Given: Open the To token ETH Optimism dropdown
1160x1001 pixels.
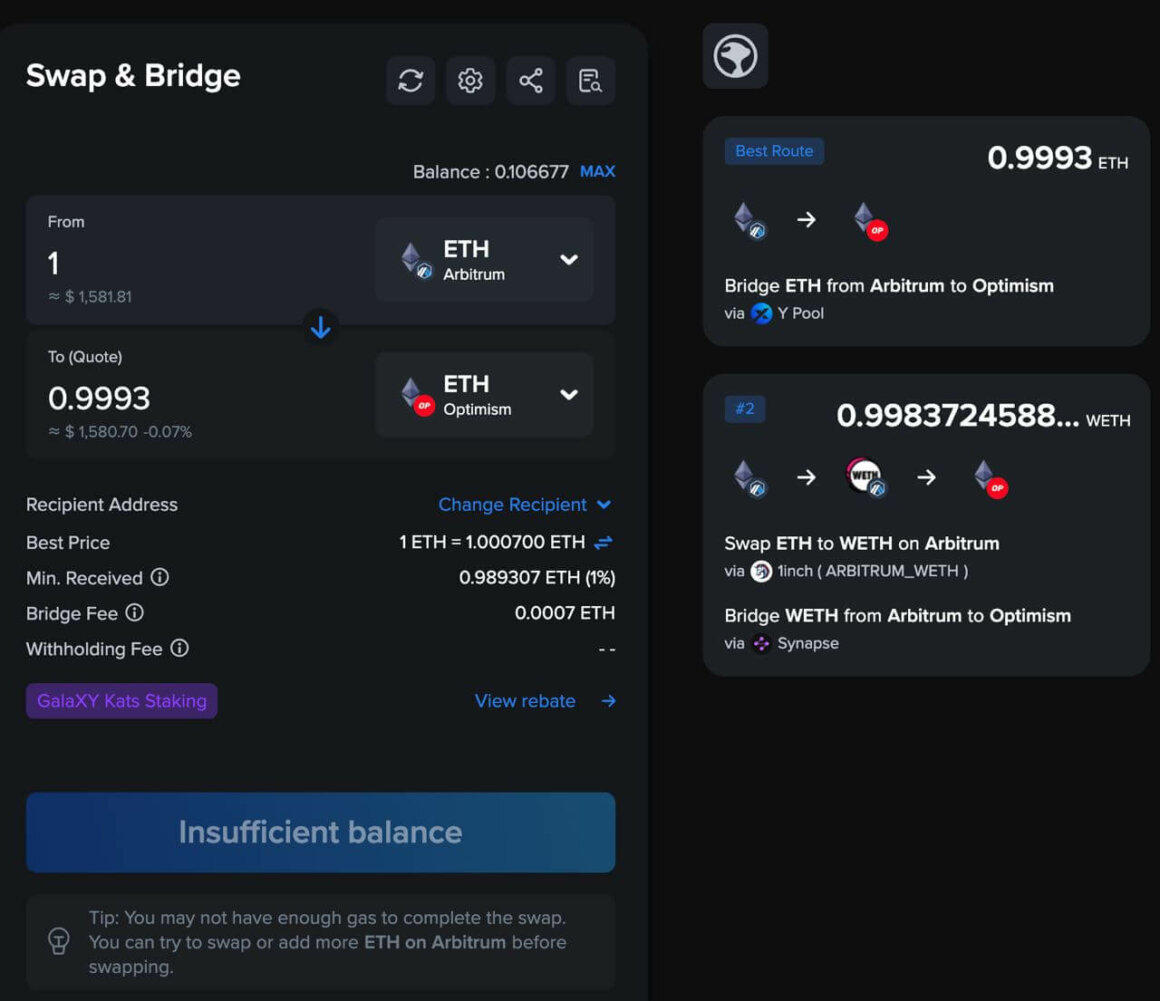Looking at the screenshot, I should coord(484,395).
